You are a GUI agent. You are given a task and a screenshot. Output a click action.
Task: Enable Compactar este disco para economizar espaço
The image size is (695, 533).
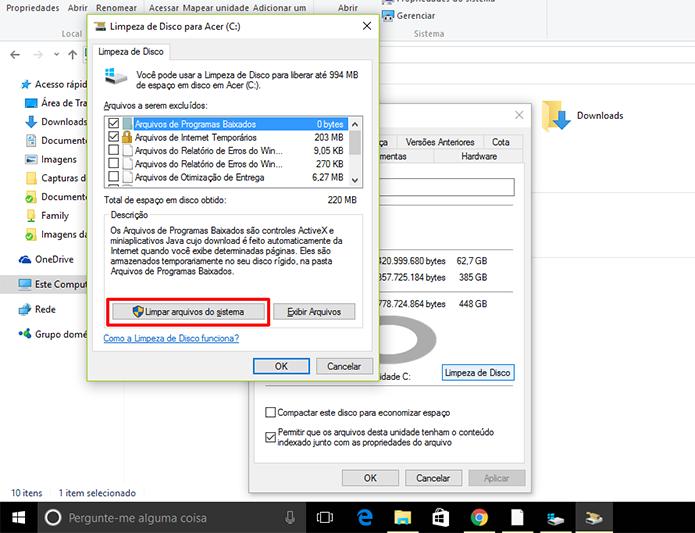(270, 412)
